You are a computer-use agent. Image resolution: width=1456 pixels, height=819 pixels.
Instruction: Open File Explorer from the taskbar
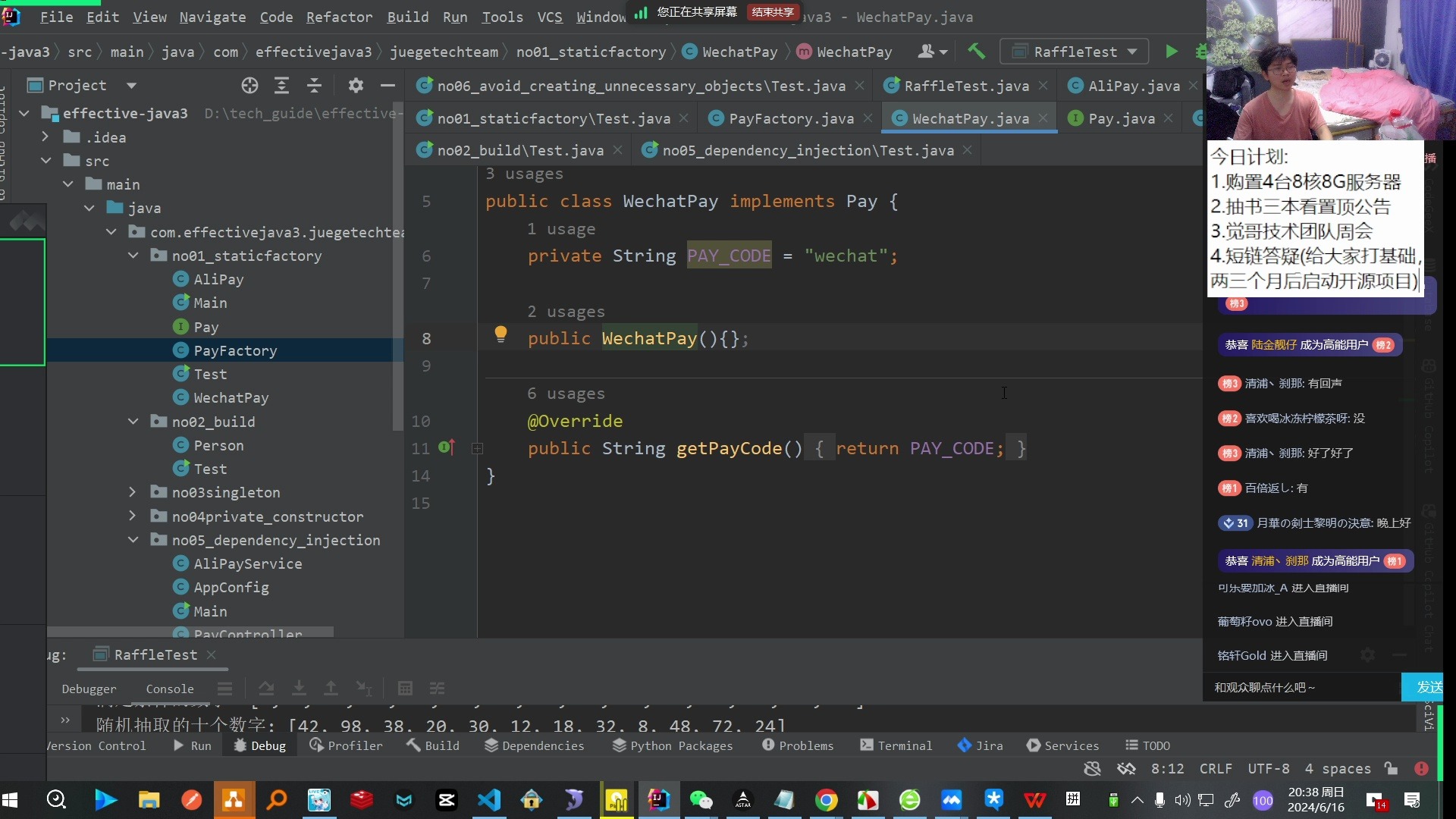(x=149, y=800)
